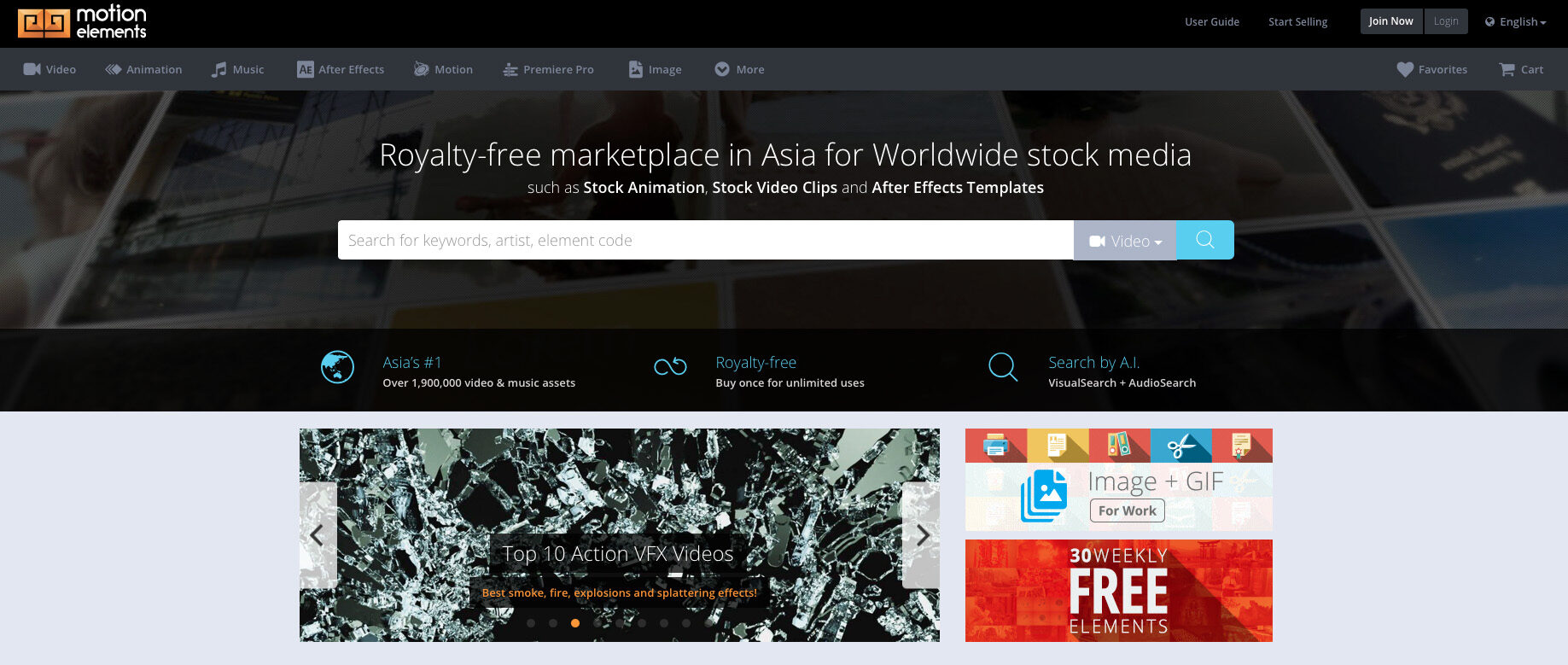Image resolution: width=1568 pixels, height=665 pixels.
Task: Click the Join Now button
Action: point(1390,21)
